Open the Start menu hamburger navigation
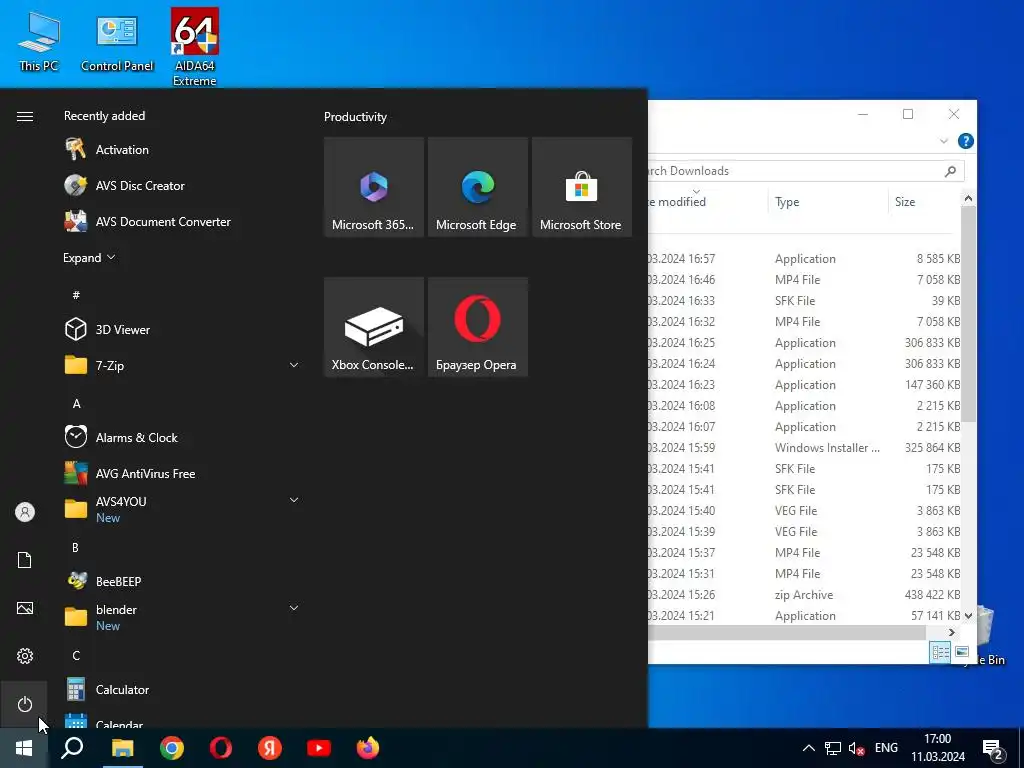The height and width of the screenshot is (768, 1024). 25,116
